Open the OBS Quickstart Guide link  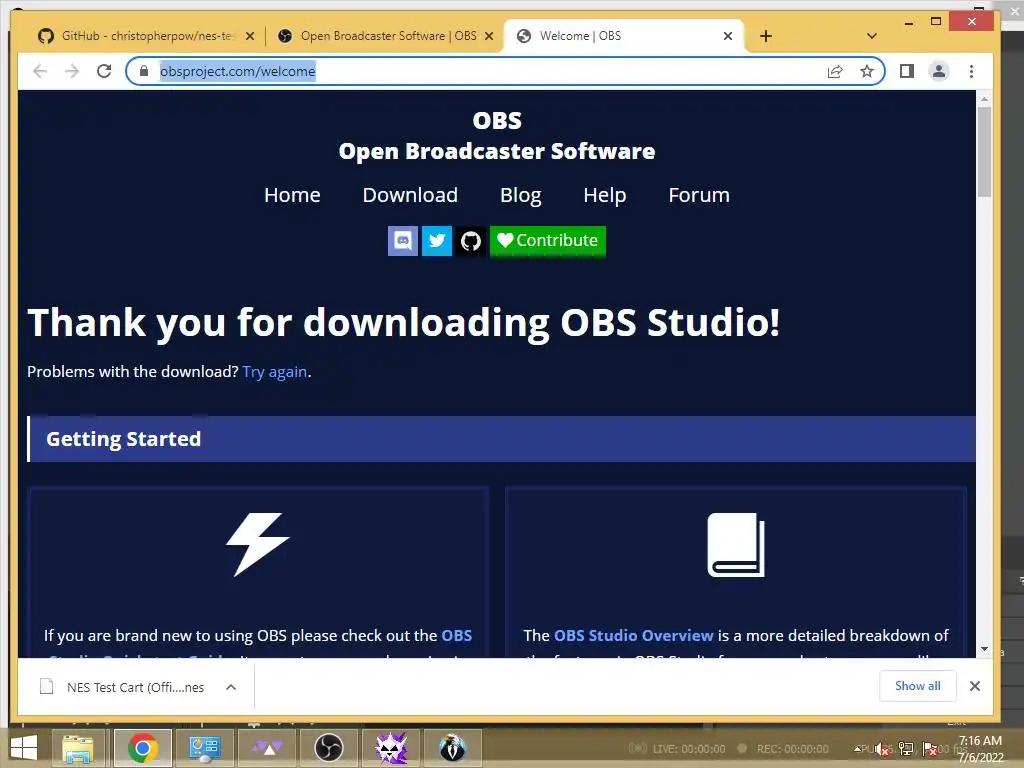click(456, 635)
